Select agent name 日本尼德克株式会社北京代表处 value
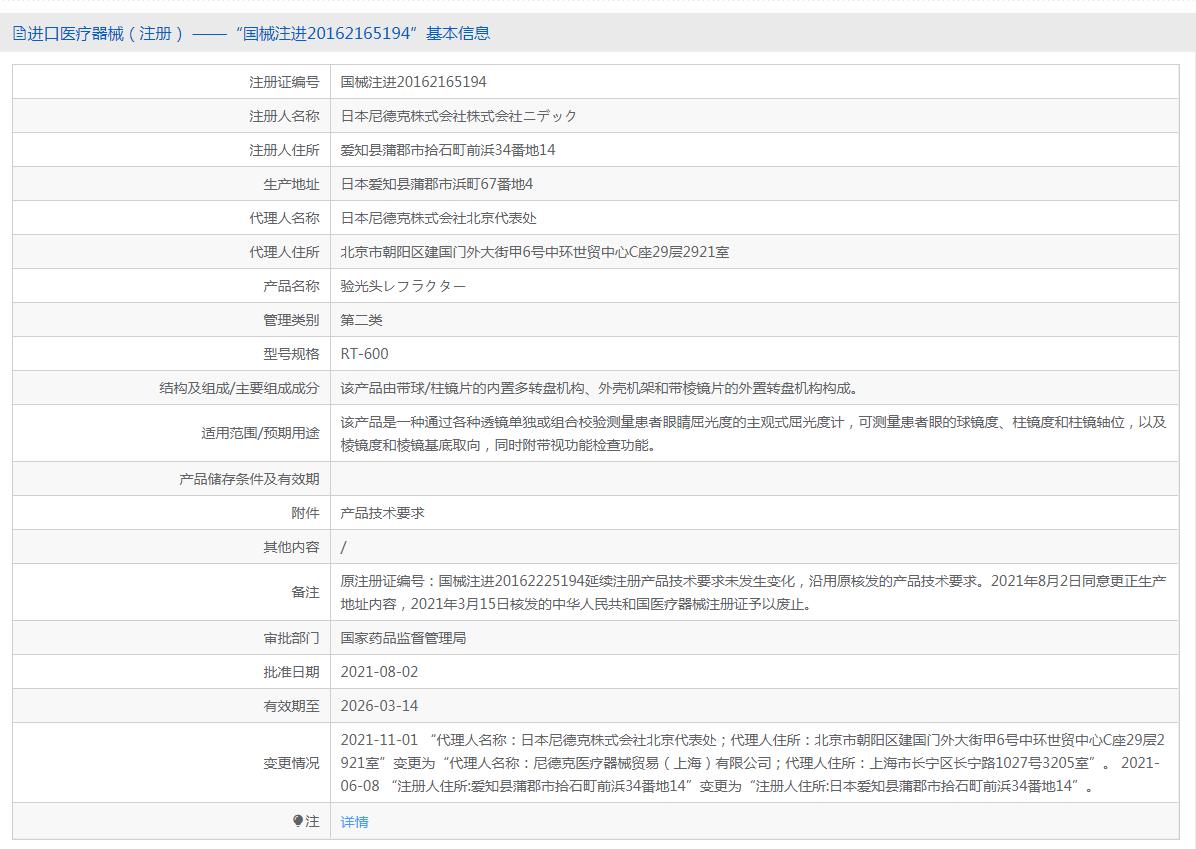The image size is (1196, 849). coord(439,218)
